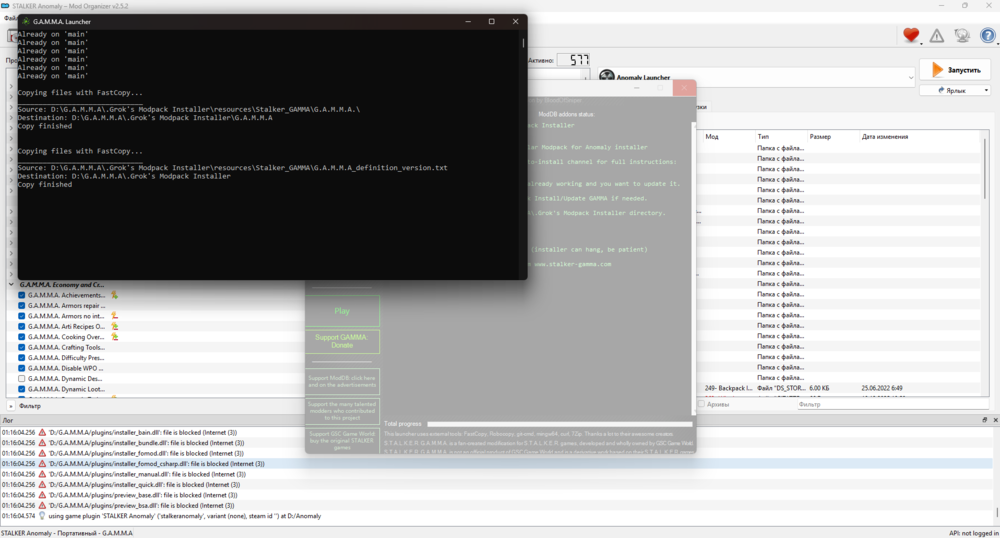
Task: Click warning icon on installer_bain.dll log row
Action: [42, 432]
